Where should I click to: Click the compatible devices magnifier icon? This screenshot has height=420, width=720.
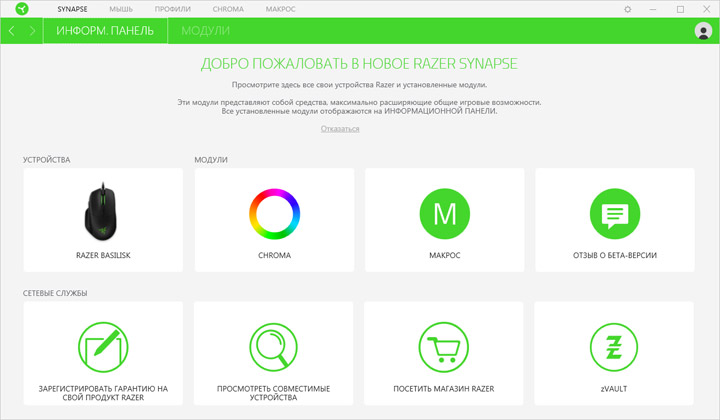(x=274, y=347)
